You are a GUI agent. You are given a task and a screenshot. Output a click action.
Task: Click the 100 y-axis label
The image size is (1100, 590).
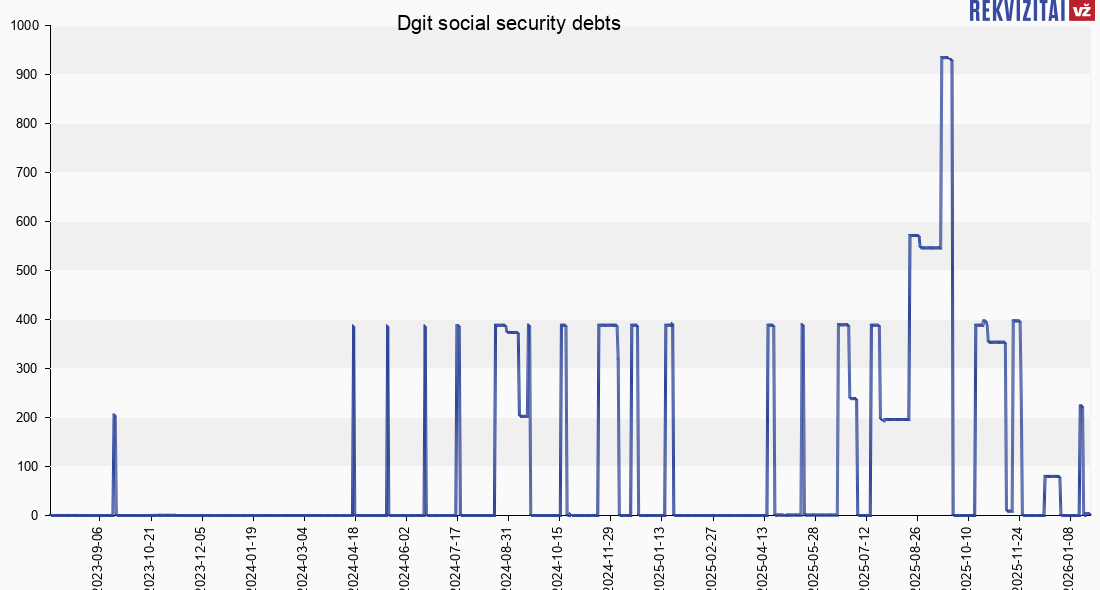pos(26,467)
